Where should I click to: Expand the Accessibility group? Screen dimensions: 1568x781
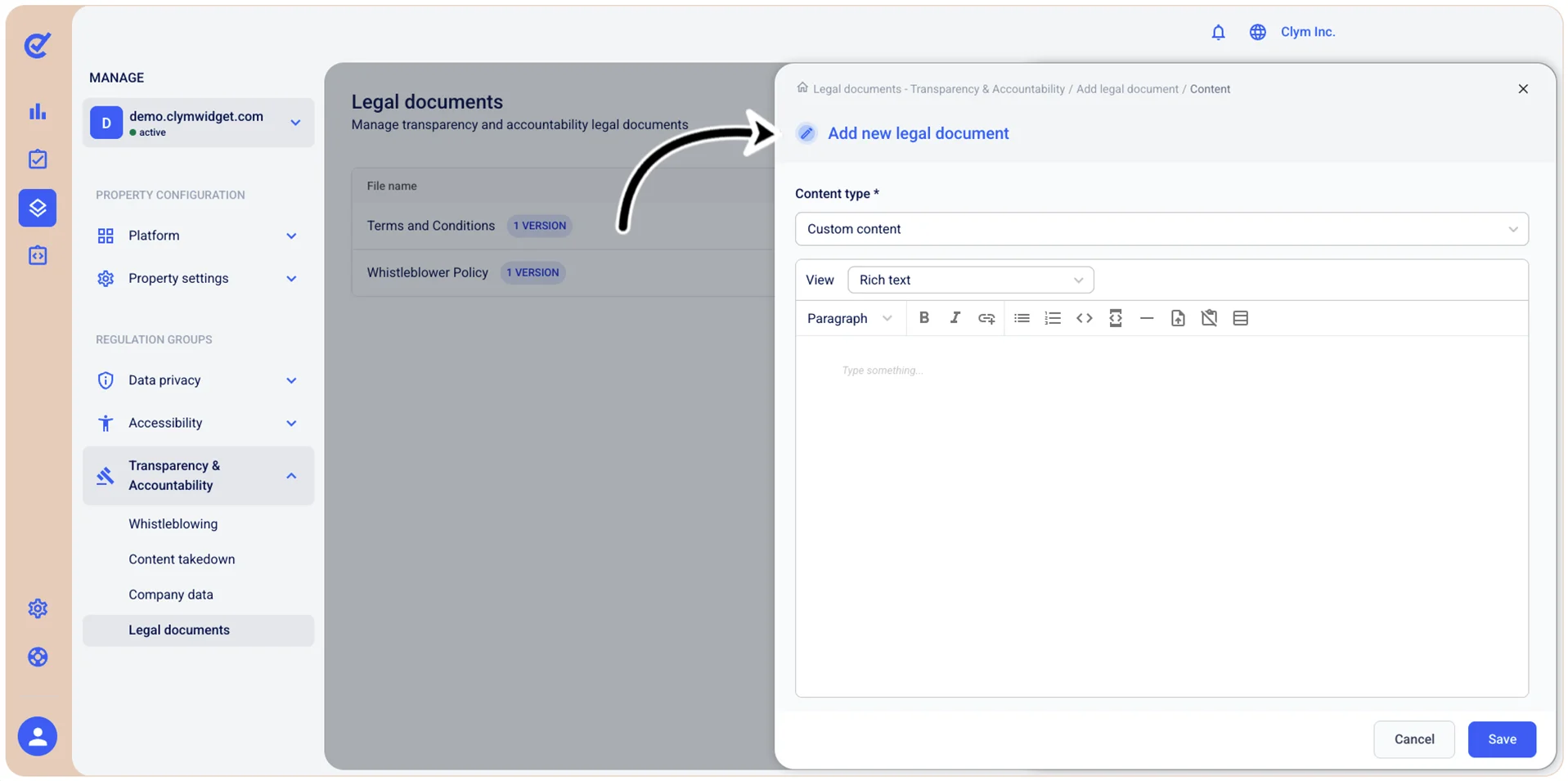tap(198, 423)
